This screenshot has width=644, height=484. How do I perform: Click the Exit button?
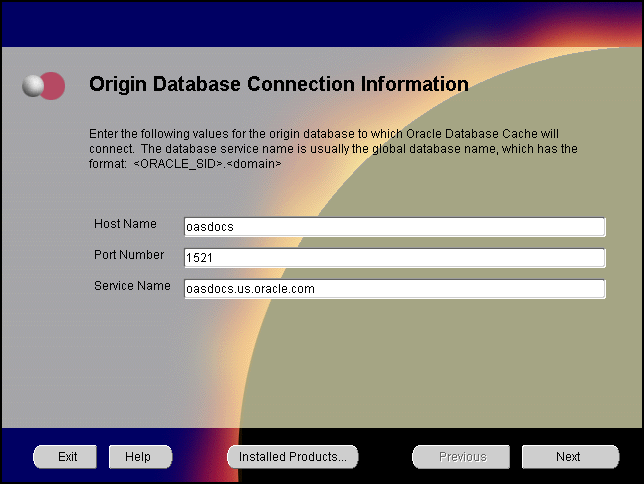[x=65, y=456]
